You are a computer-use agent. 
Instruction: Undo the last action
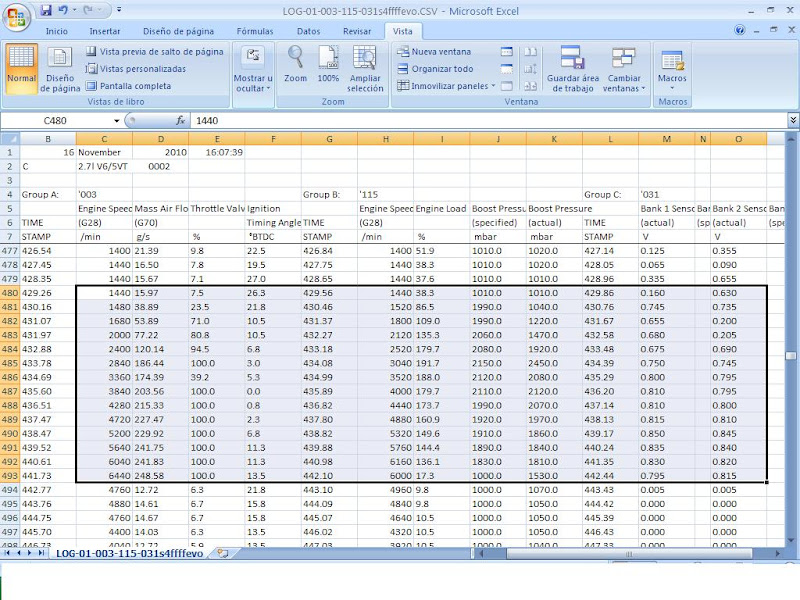coord(63,10)
